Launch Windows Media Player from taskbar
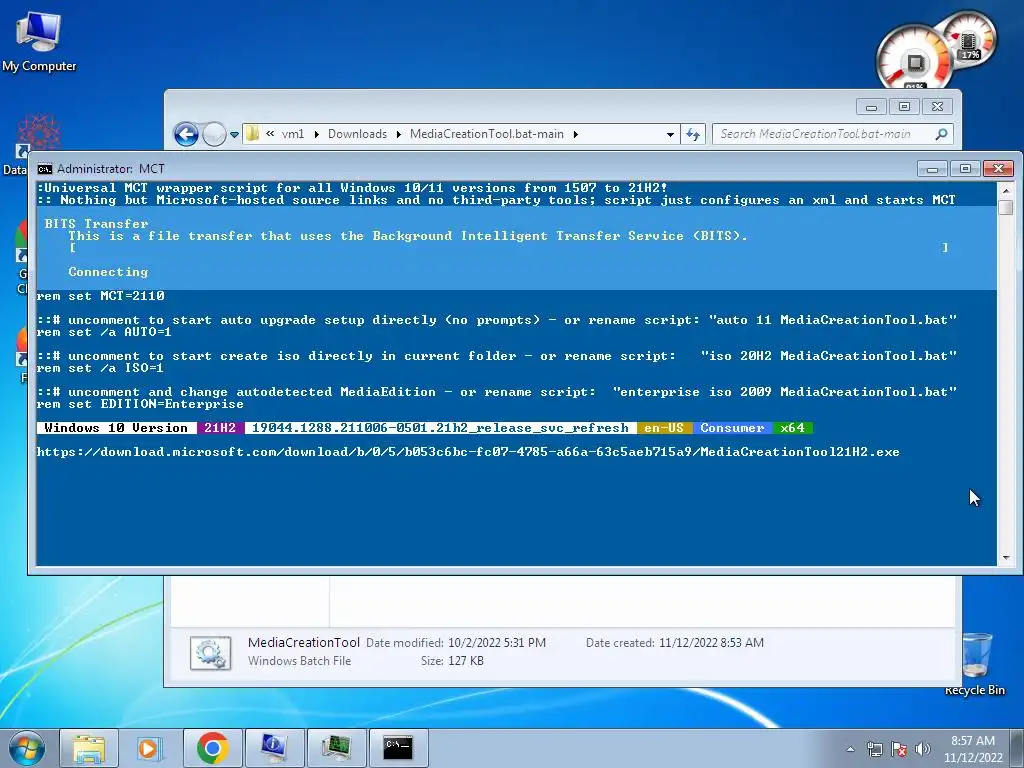This screenshot has height=768, width=1024. [x=149, y=748]
